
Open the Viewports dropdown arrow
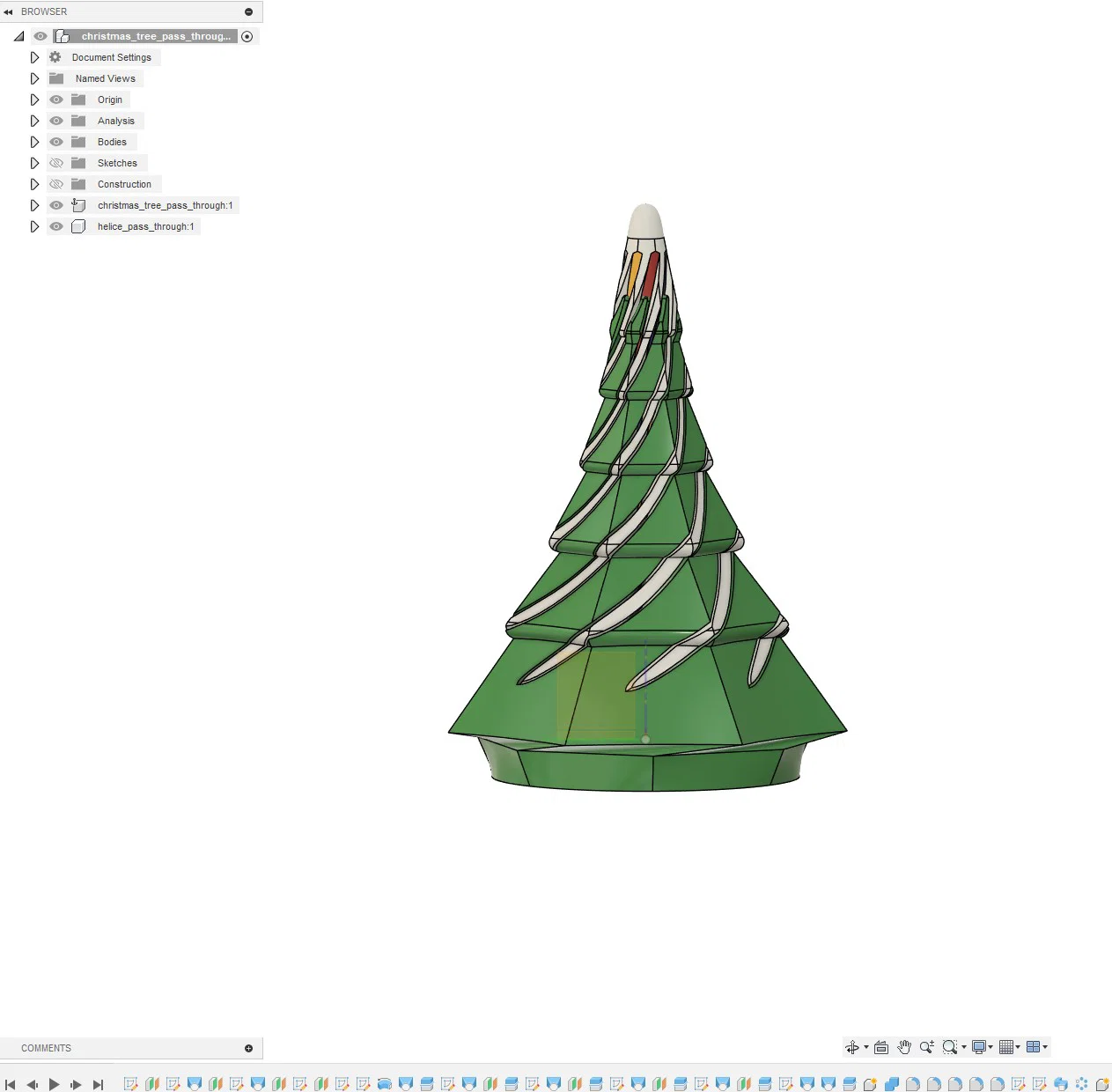pos(1045,1047)
